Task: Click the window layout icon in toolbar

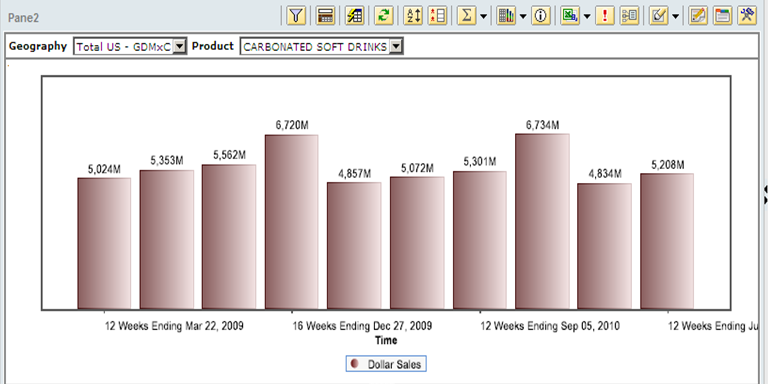Action: click(722, 16)
